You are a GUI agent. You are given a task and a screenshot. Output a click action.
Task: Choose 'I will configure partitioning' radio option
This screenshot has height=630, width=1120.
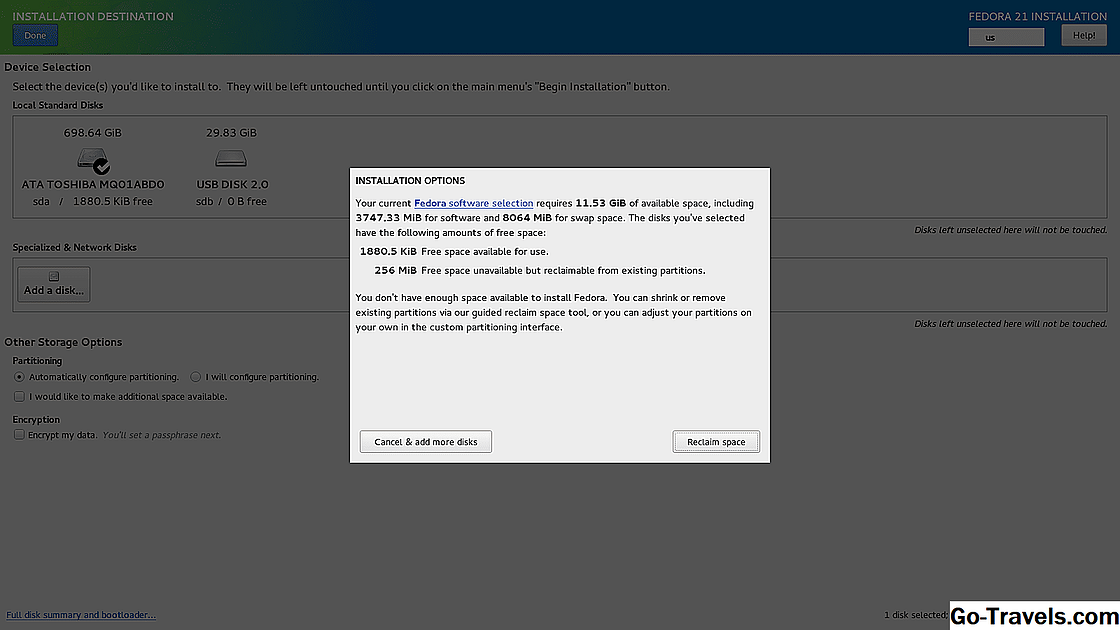pyautogui.click(x=196, y=377)
